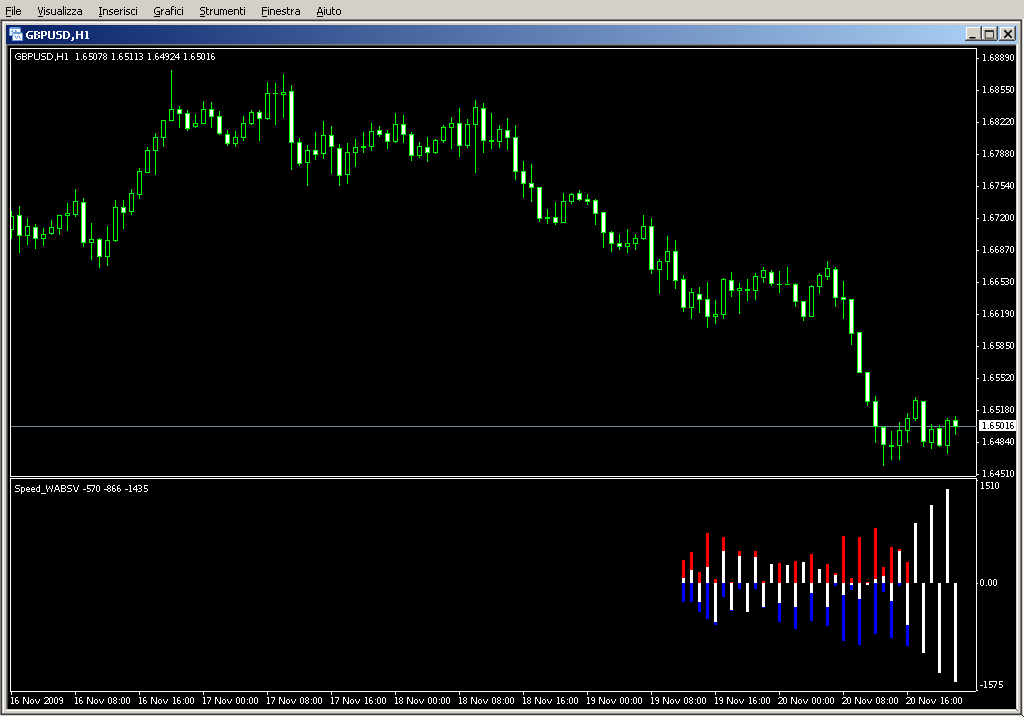Click the GBPUSD,H1 chart window icon
Viewport: 1024px width, 717px height.
16,35
